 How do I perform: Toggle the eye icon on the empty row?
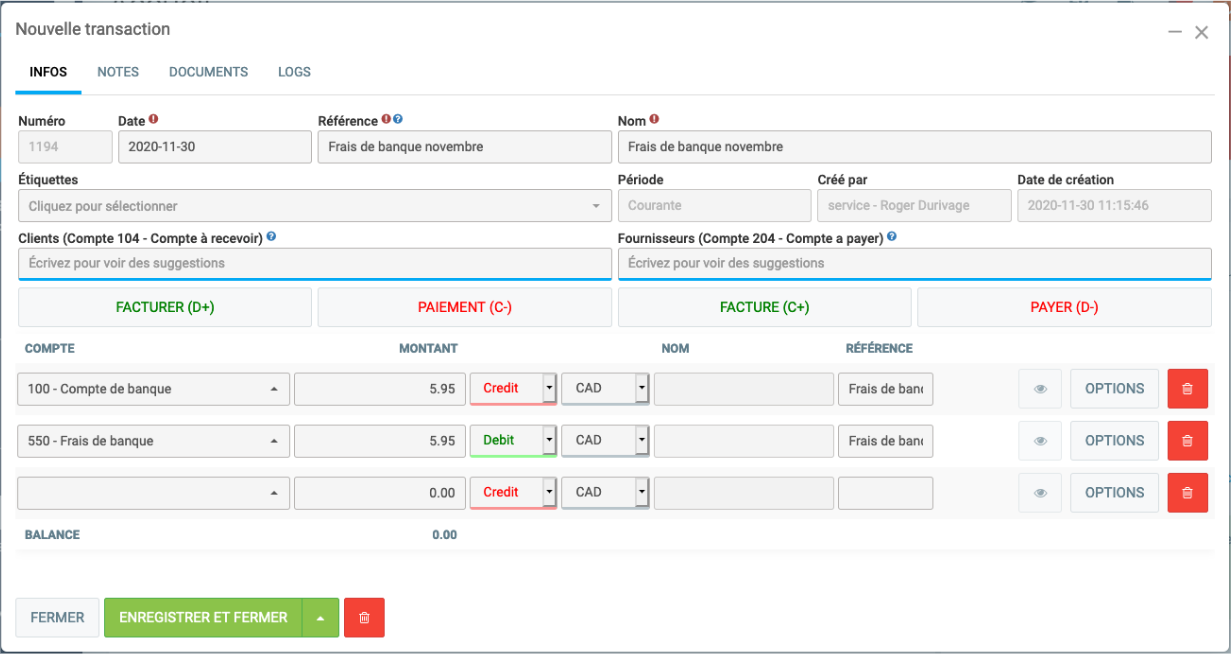1040,493
